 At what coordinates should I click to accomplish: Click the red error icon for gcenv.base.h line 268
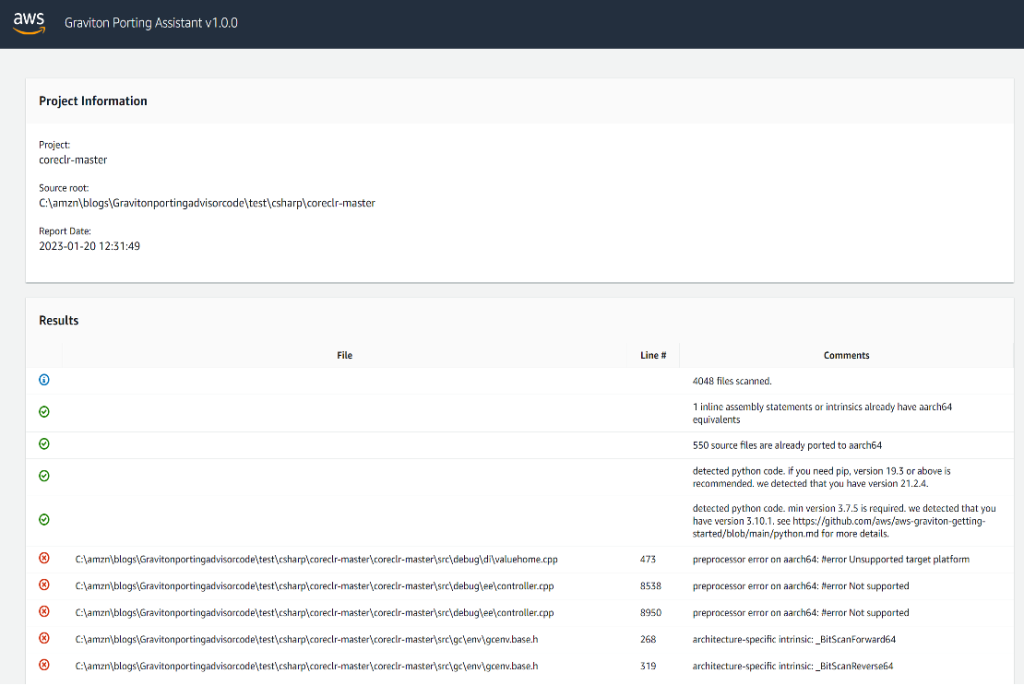tap(43, 639)
